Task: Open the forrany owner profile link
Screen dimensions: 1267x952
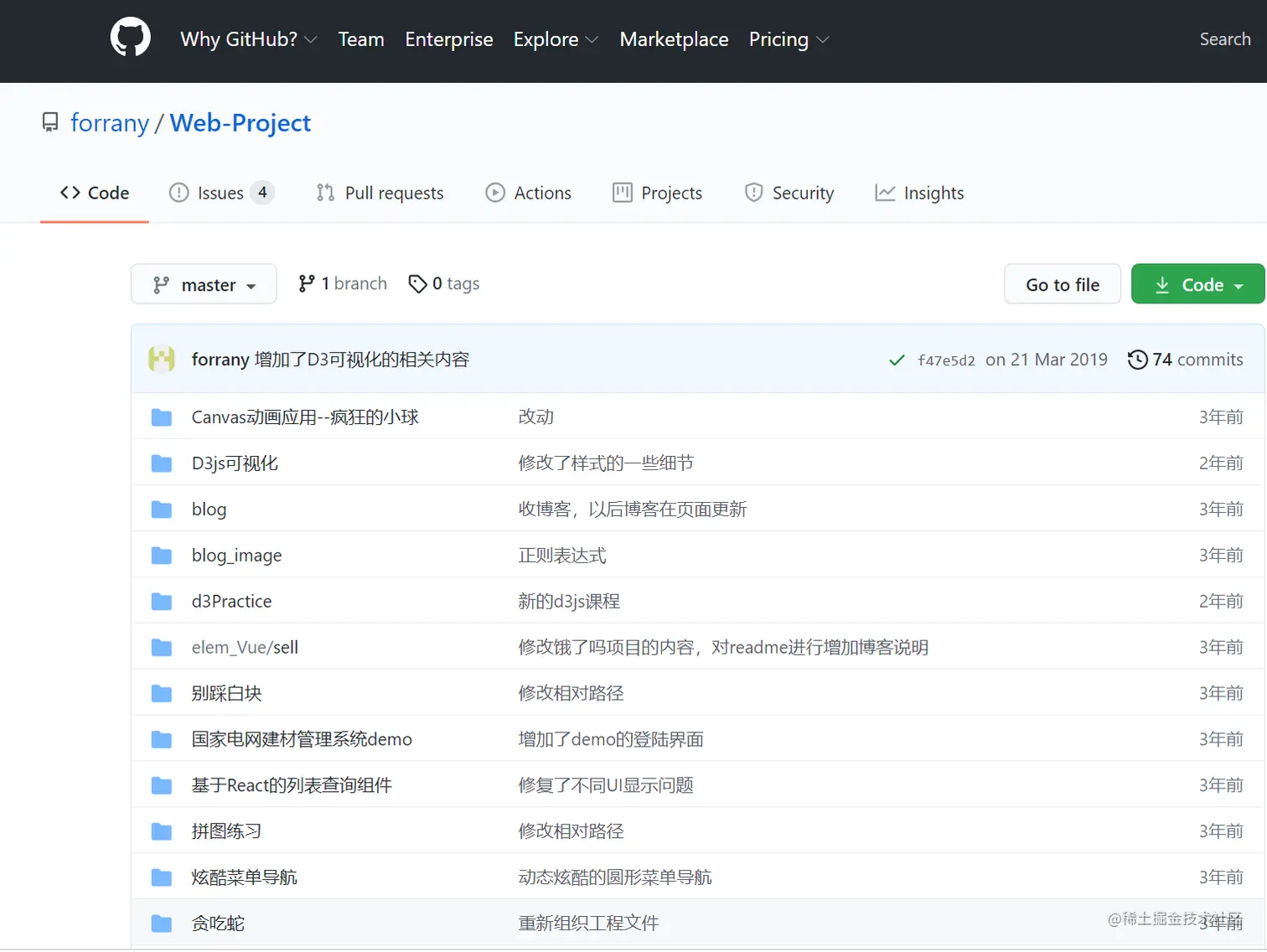Action: 110,123
